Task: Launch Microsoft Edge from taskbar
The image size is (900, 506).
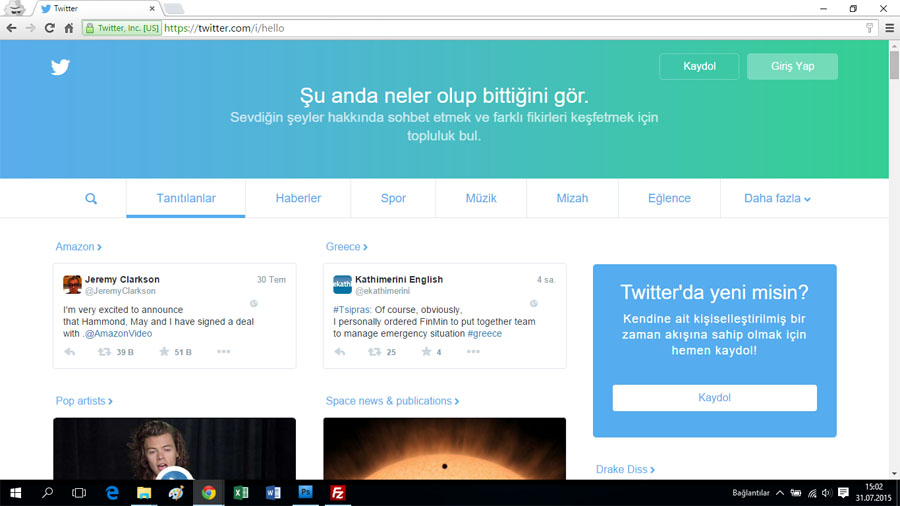Action: pos(112,493)
